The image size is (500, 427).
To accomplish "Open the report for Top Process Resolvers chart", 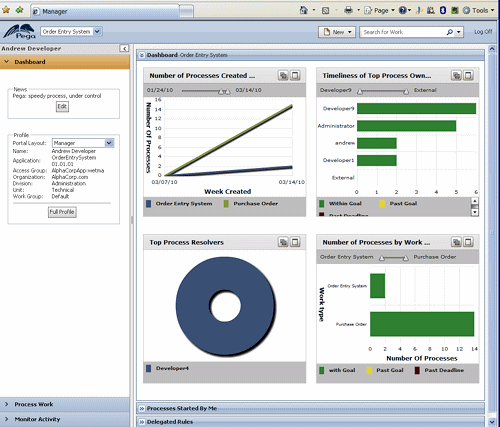I will [x=283, y=242].
